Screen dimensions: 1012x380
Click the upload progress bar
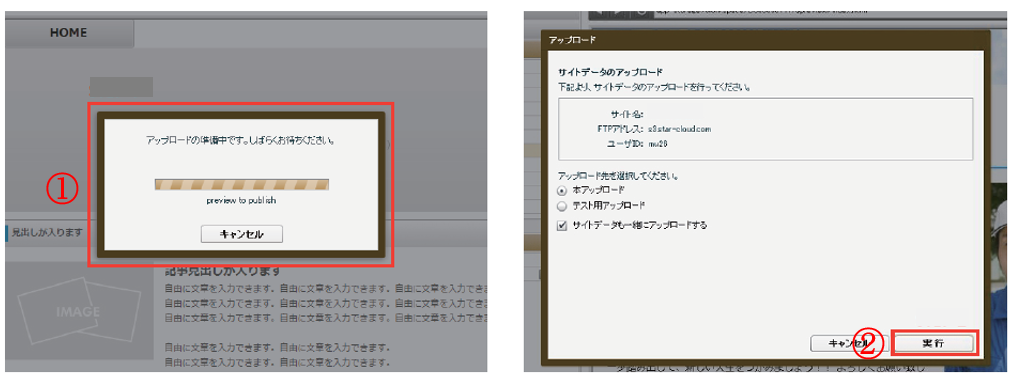(242, 185)
